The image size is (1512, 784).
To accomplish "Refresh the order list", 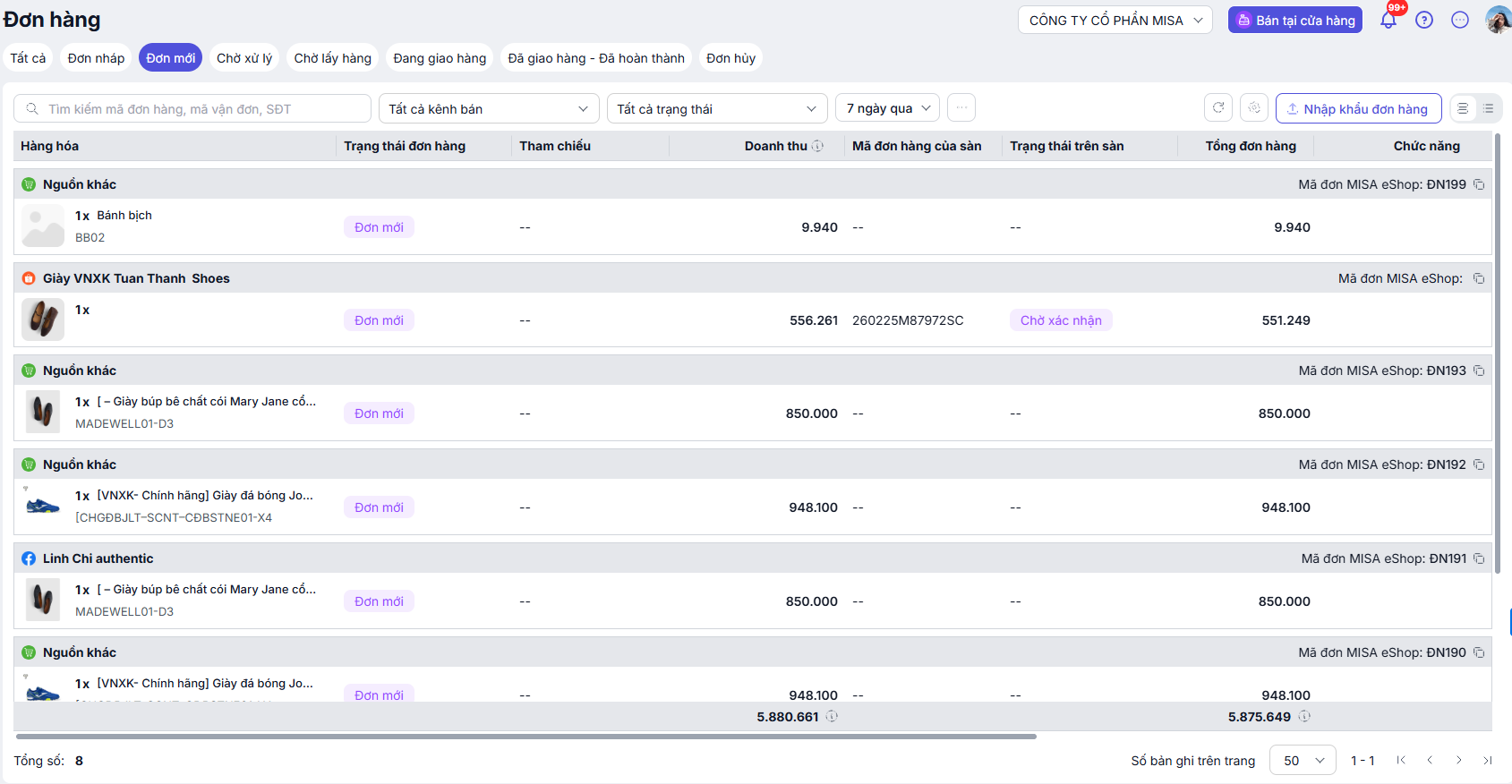I will click(1218, 108).
